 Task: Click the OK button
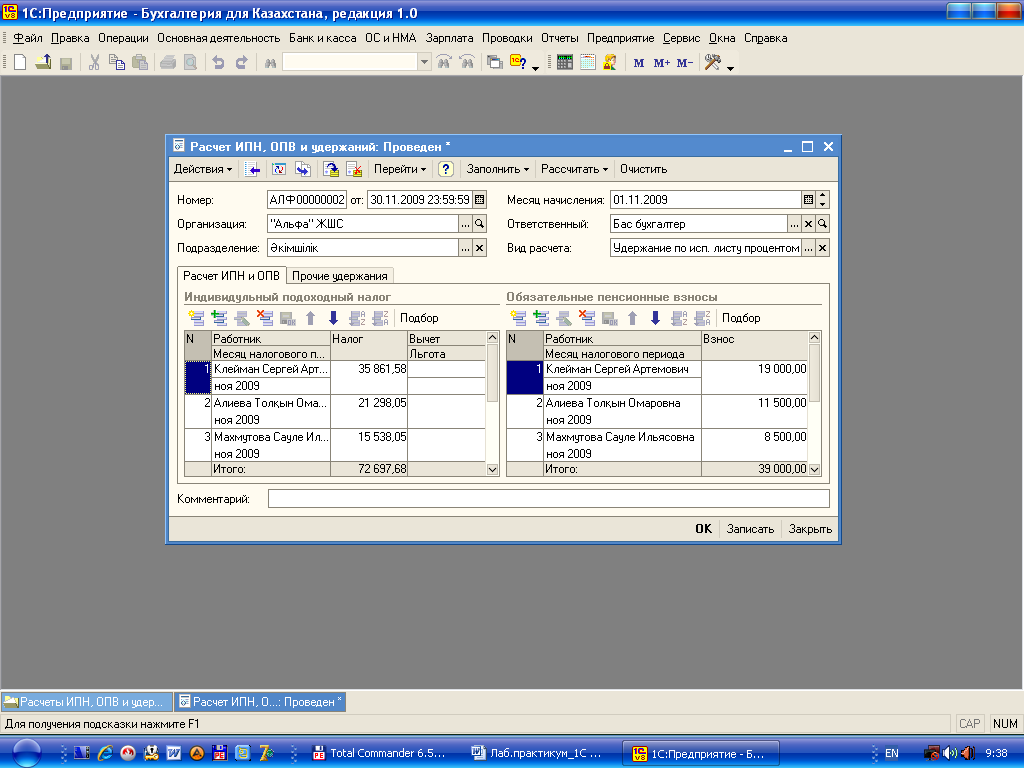point(703,529)
